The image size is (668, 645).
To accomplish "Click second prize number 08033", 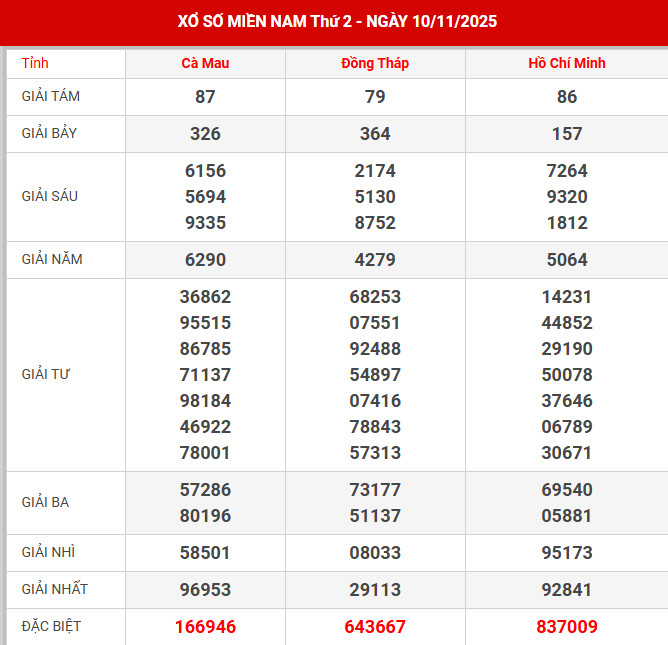I will pos(375,552).
